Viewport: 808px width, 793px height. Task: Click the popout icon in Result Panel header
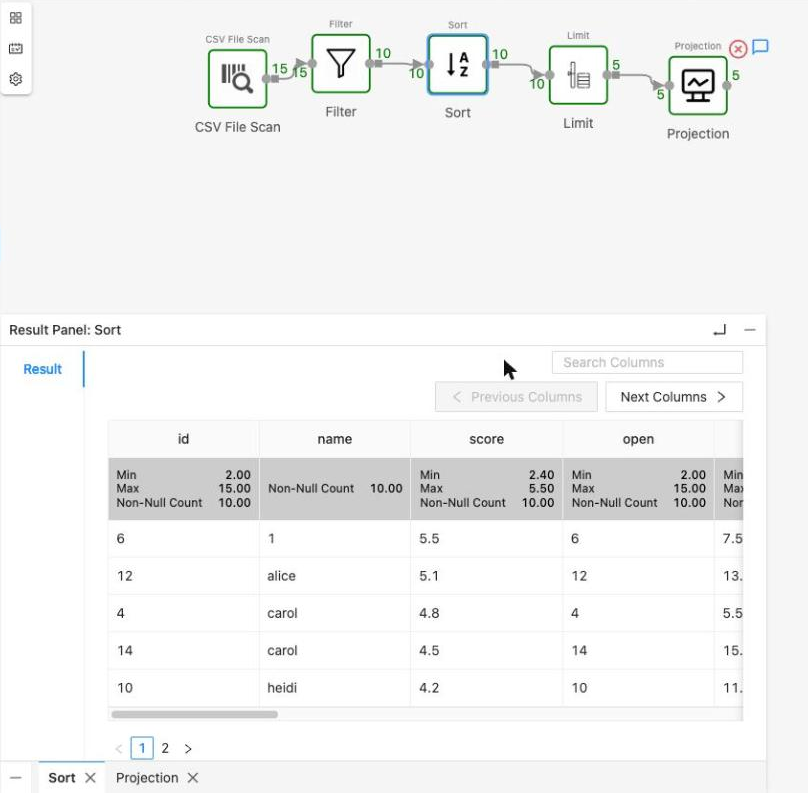tap(720, 330)
